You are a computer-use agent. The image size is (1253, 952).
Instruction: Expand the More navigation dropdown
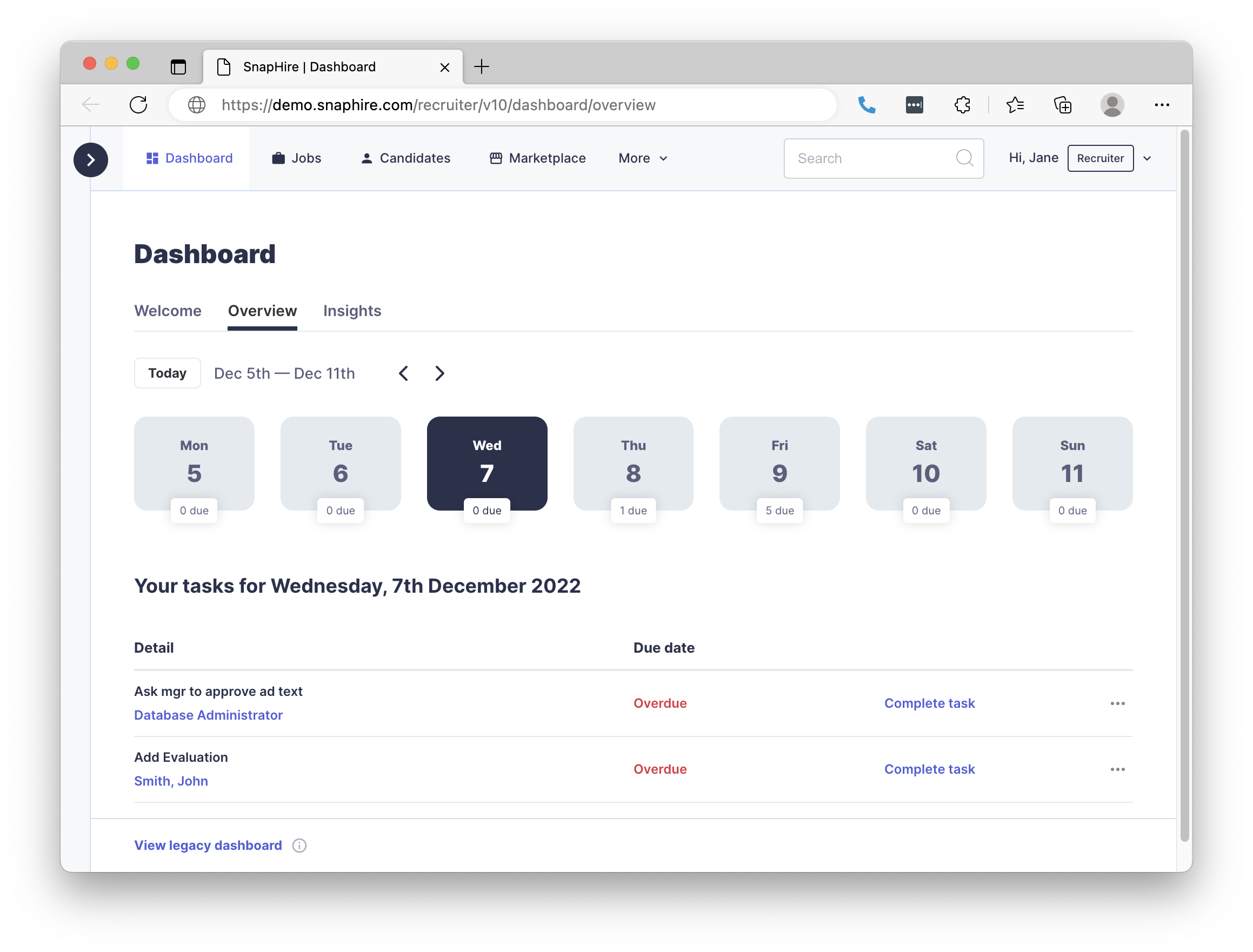click(x=643, y=158)
